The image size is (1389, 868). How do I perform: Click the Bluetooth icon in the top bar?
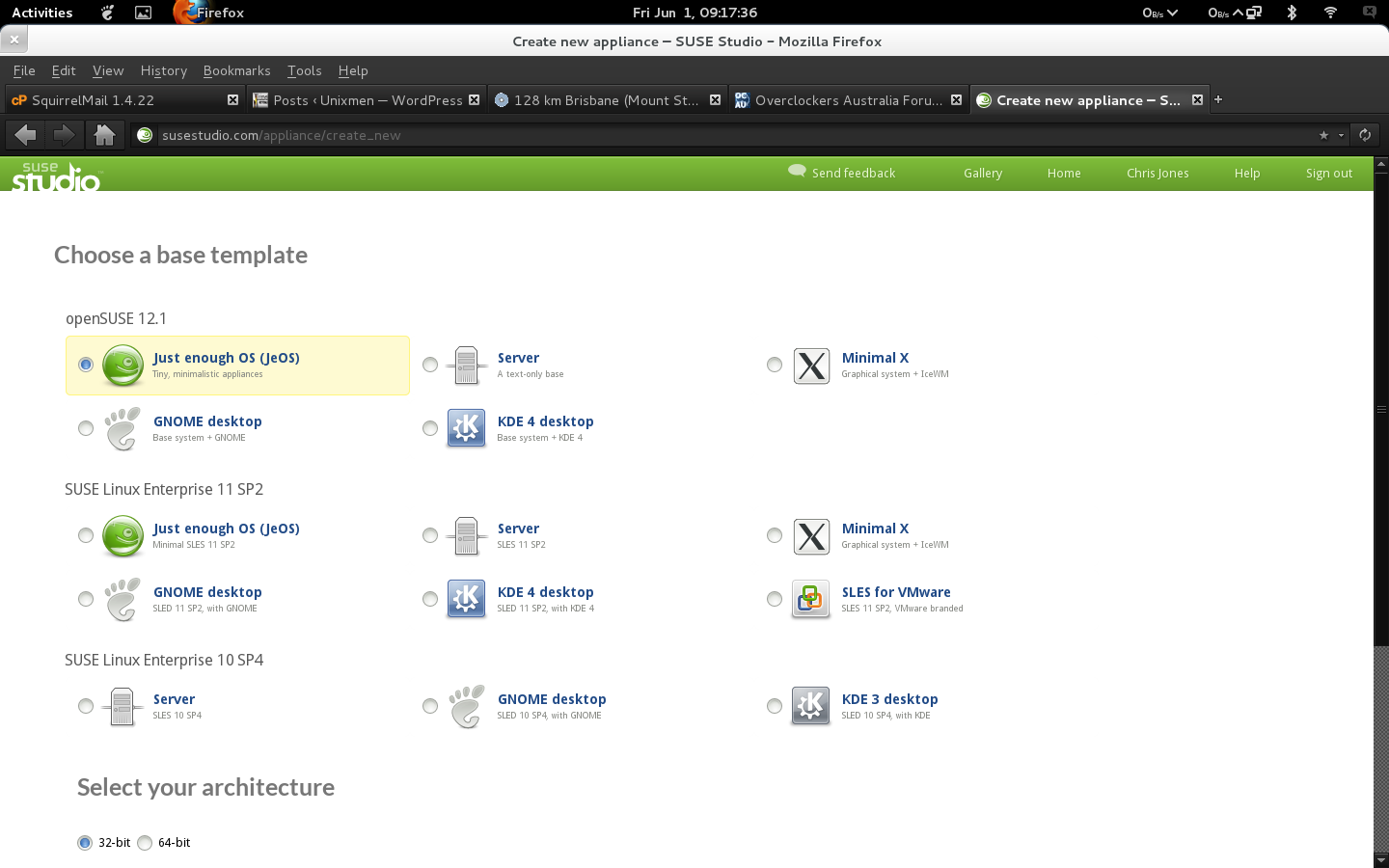tap(1292, 13)
